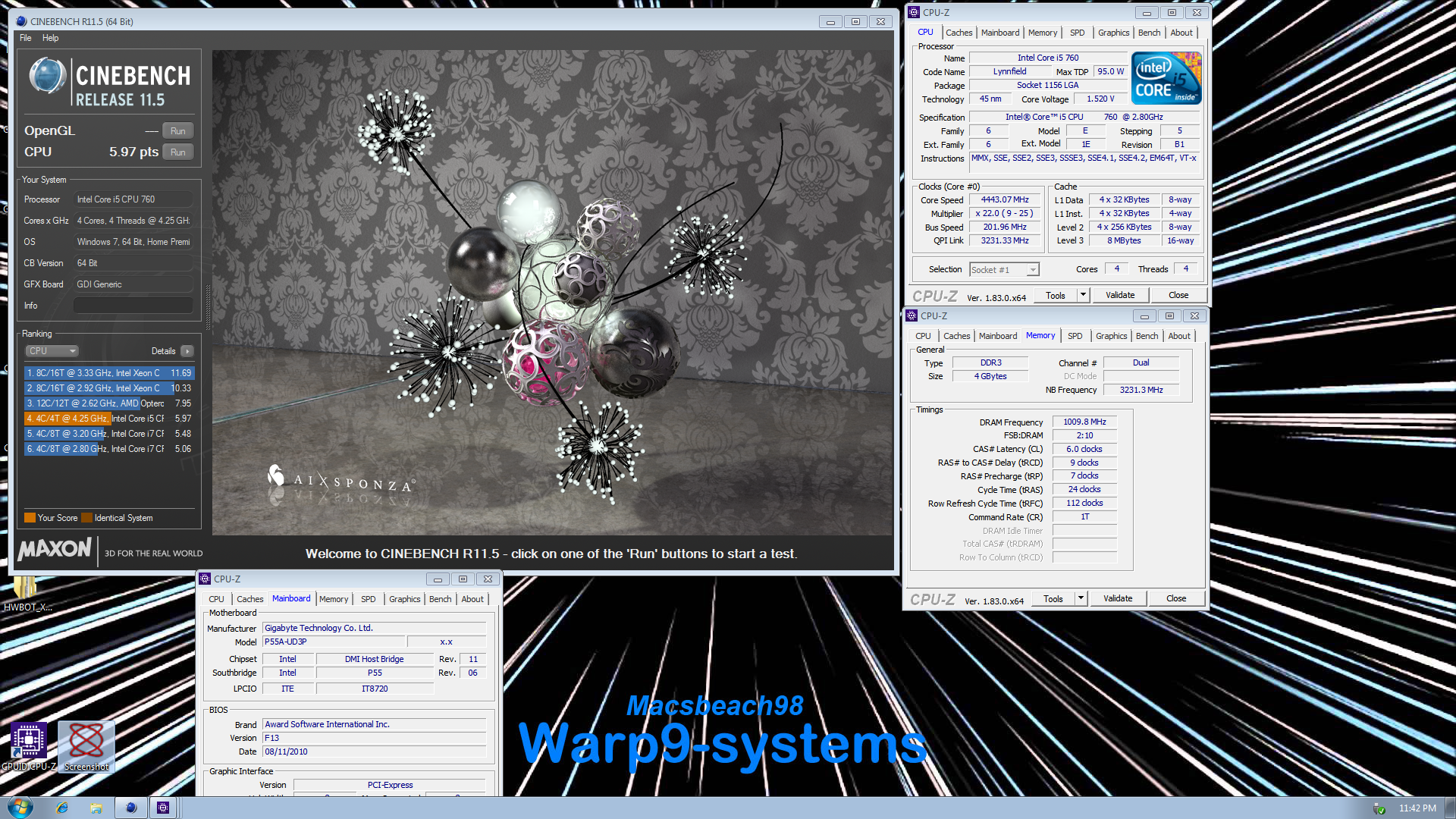Click the mainboard model P55A-UD3P
Screen dimensions: 1456x819
pyautogui.click(x=334, y=642)
